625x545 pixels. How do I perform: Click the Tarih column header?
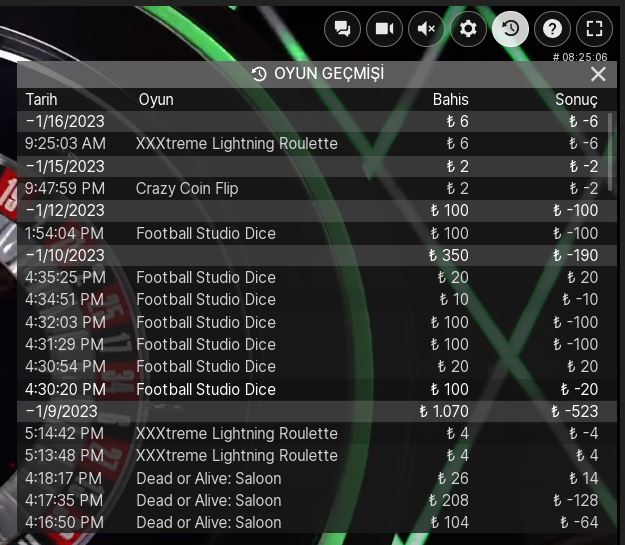pos(41,100)
